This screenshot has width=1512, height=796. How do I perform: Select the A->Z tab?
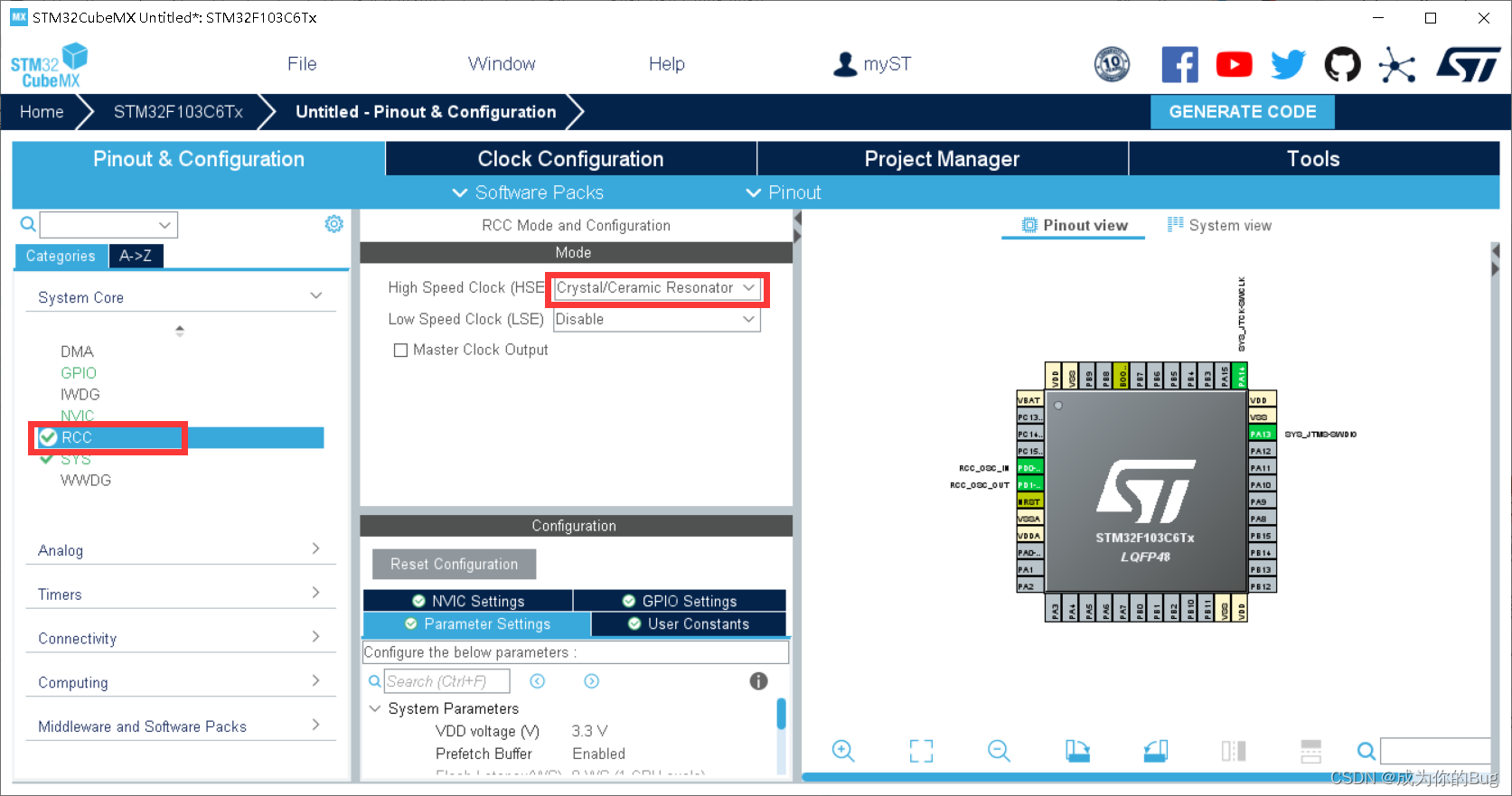pos(136,256)
